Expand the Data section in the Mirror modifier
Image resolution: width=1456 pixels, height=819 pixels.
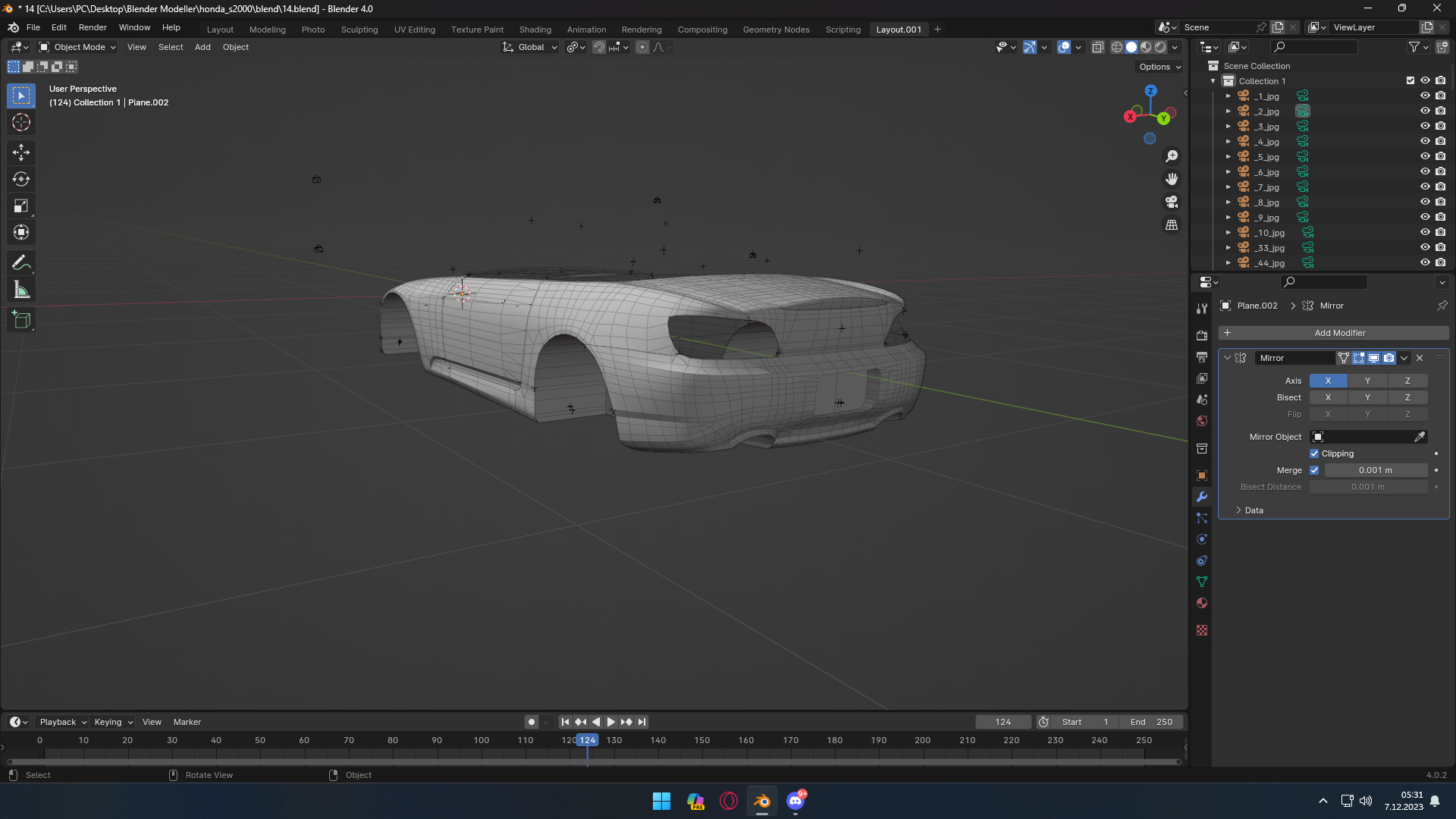coord(1254,510)
